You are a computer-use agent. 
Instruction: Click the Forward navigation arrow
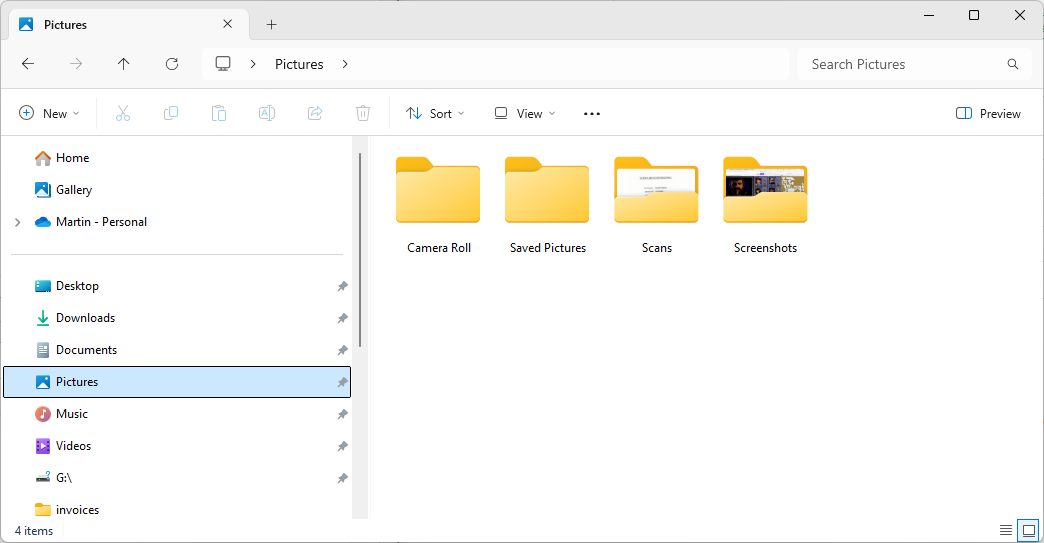coord(76,64)
